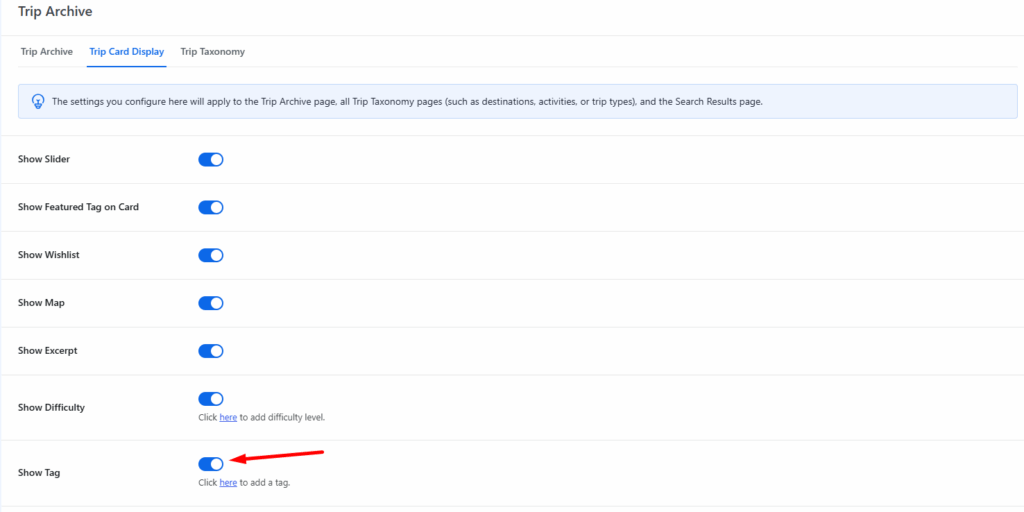Click the 'Show Wishlist' label text
This screenshot has width=1024, height=512.
click(49, 255)
